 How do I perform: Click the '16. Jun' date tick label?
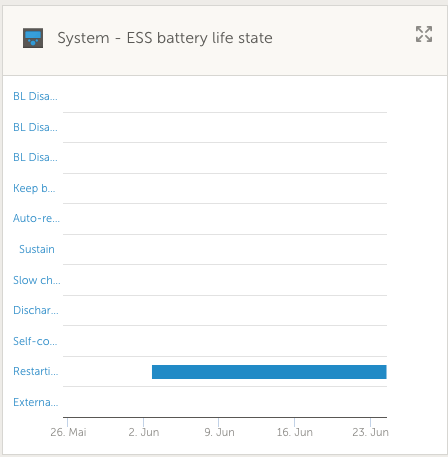(295, 432)
